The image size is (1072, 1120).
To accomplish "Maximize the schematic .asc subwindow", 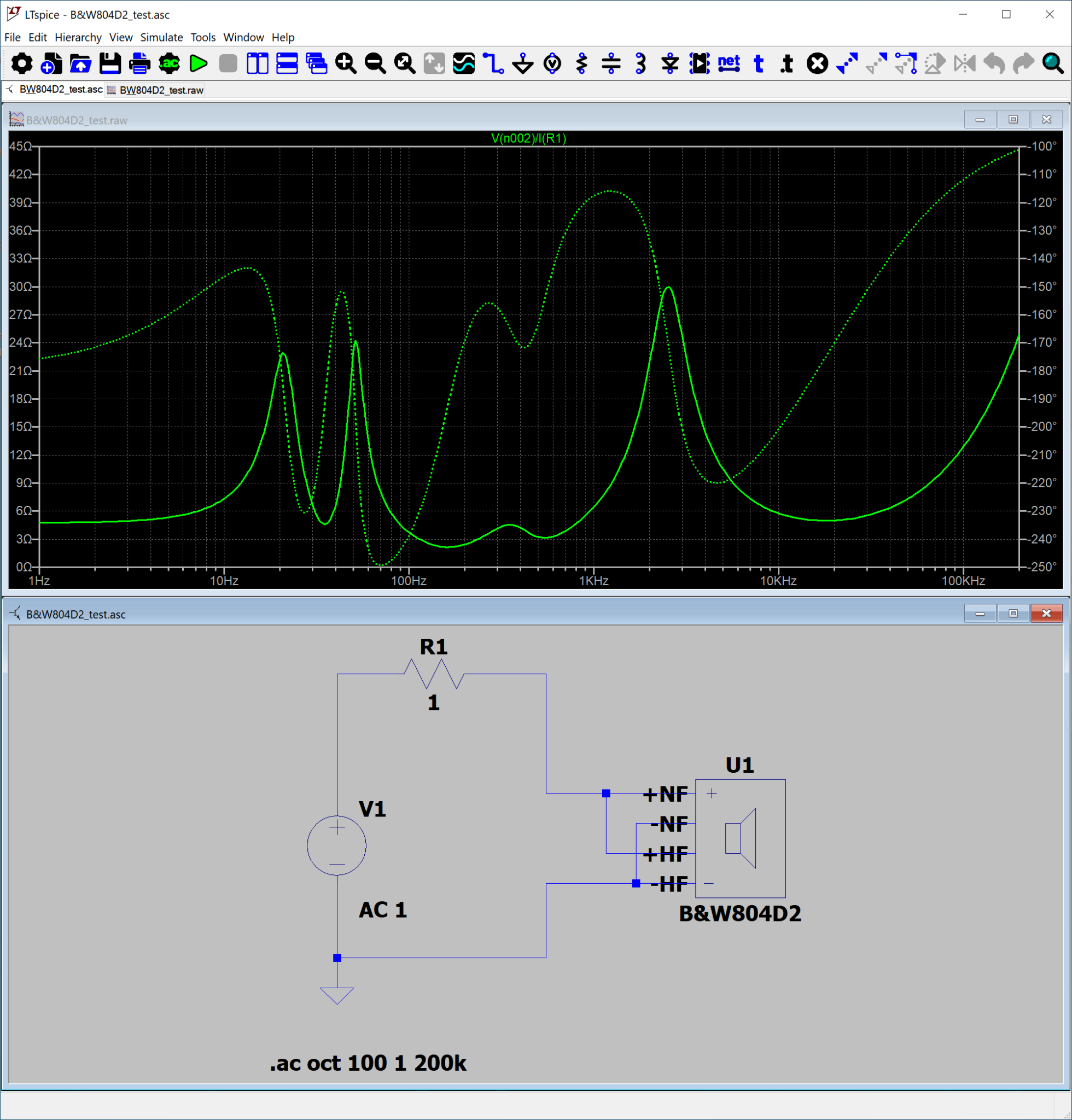I will pyautogui.click(x=1013, y=613).
